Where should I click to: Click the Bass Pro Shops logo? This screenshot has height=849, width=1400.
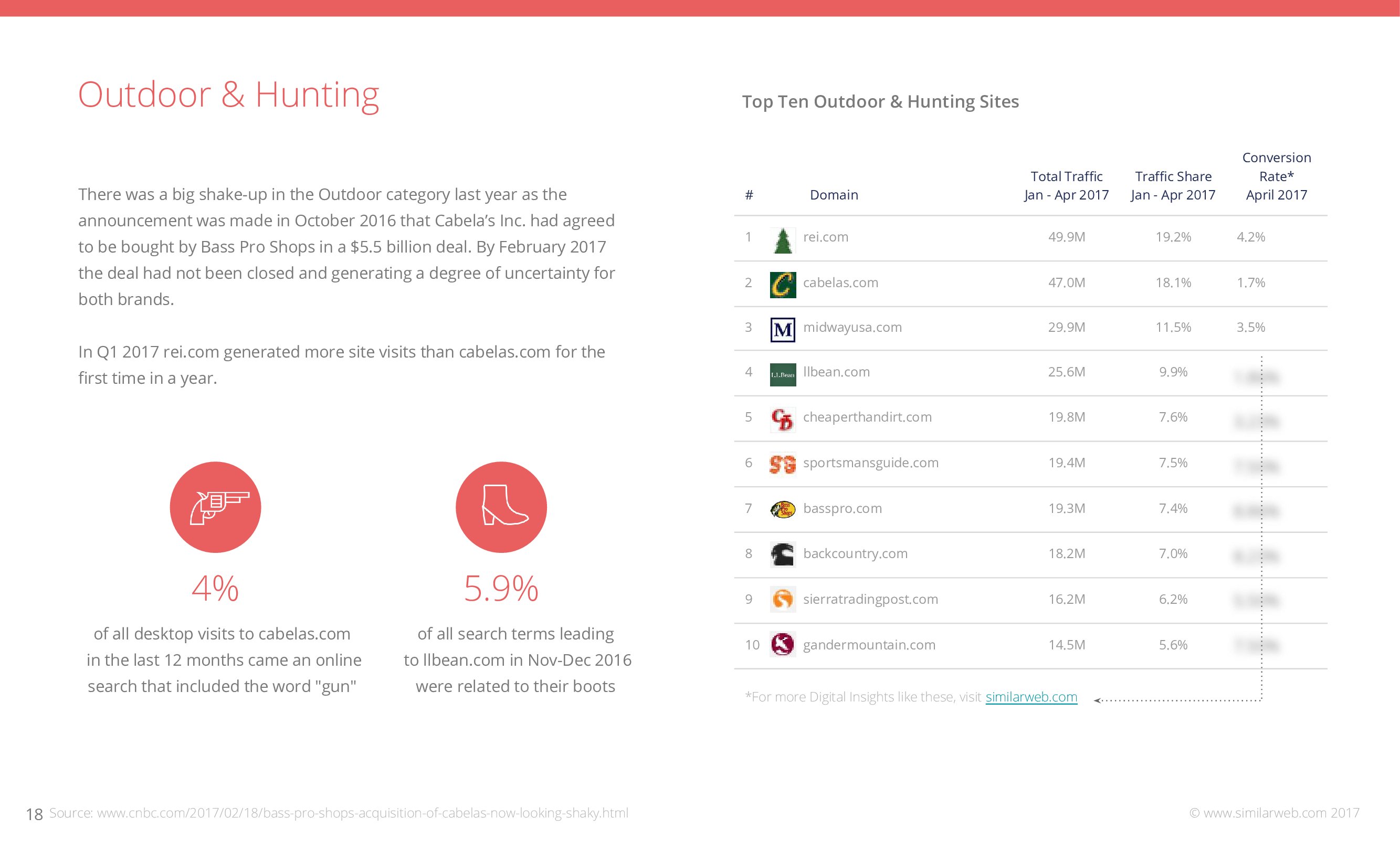(x=782, y=509)
